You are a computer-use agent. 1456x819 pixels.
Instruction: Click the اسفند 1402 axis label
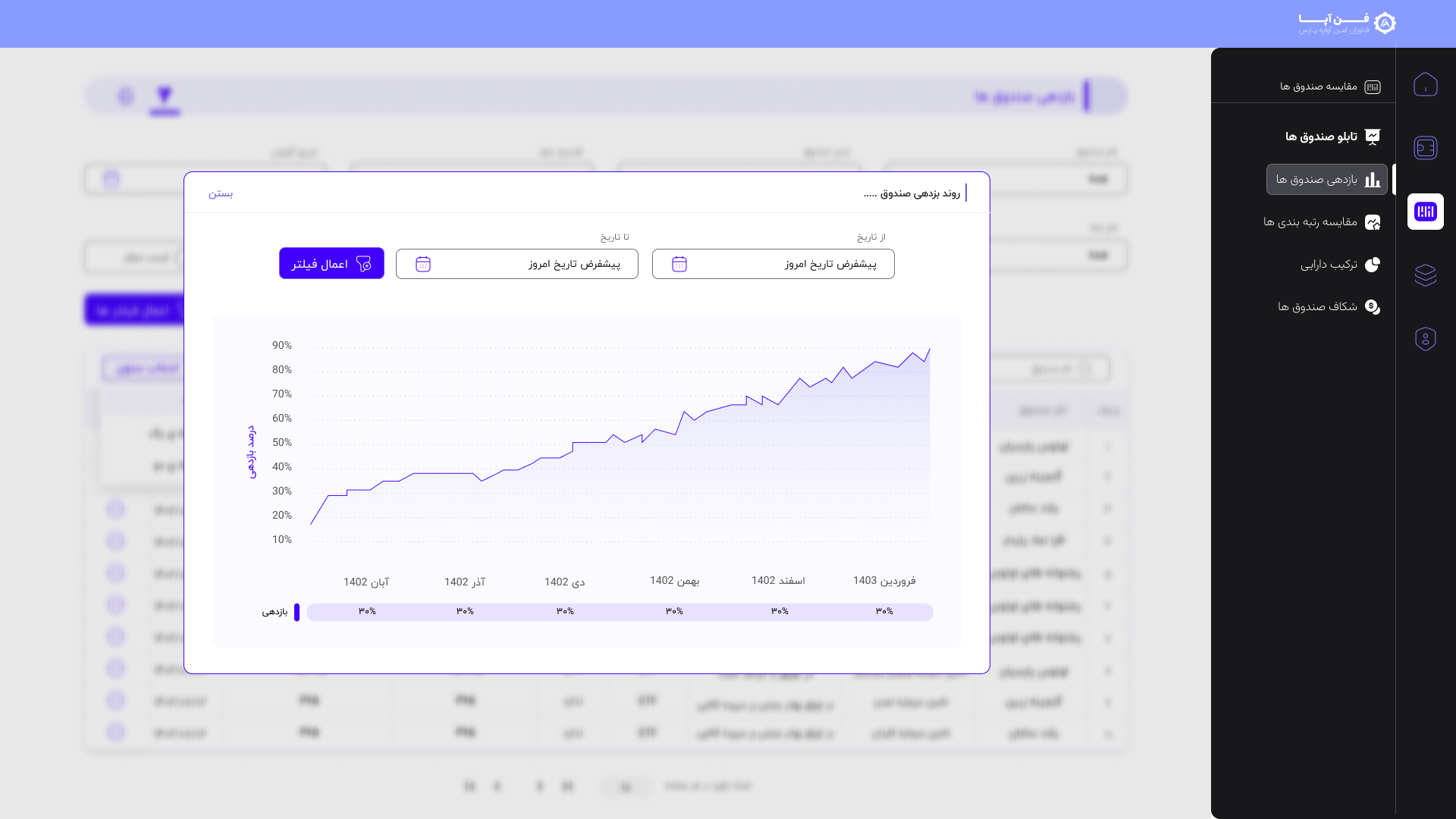778,581
